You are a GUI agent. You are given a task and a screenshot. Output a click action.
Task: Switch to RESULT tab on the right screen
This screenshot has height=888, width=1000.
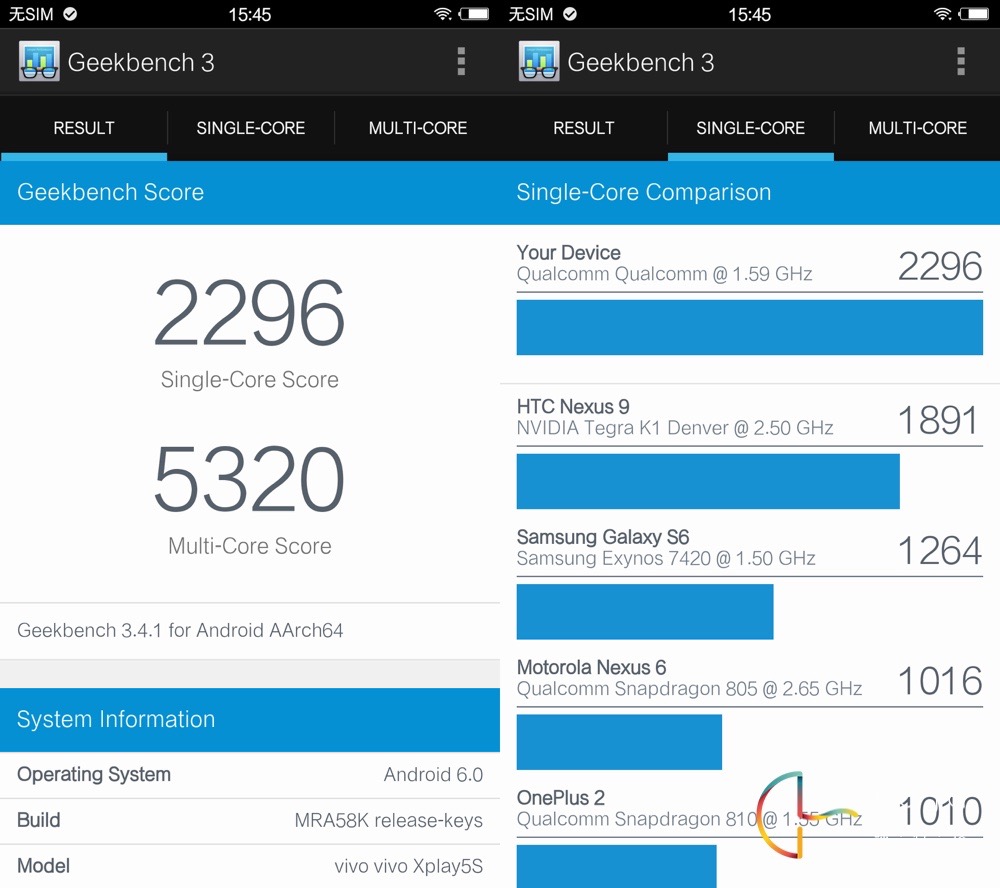584,128
